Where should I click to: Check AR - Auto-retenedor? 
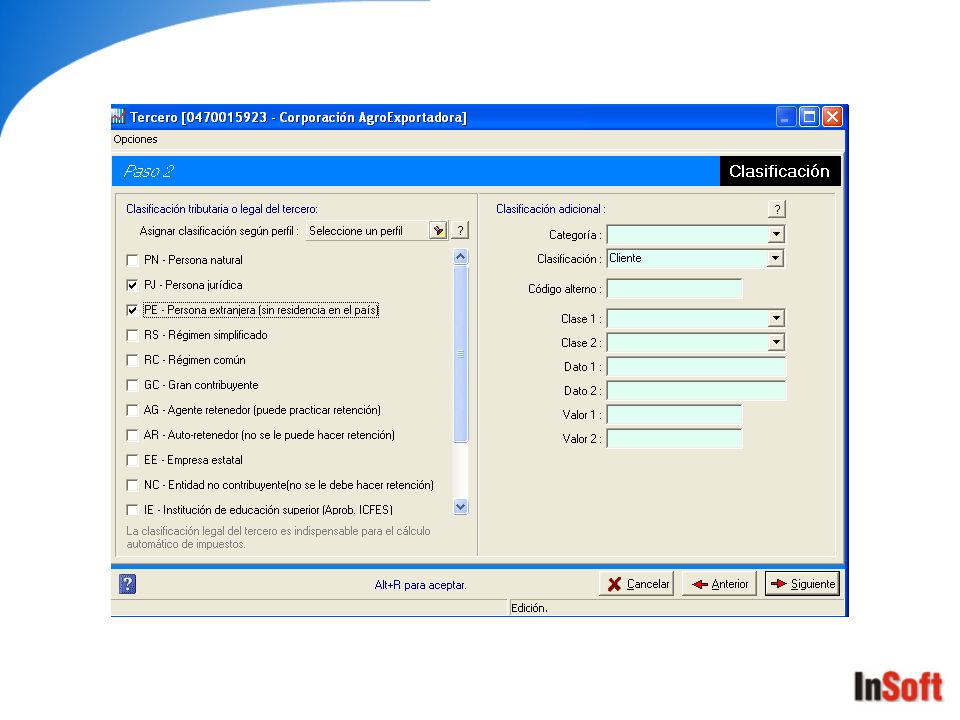click(132, 435)
